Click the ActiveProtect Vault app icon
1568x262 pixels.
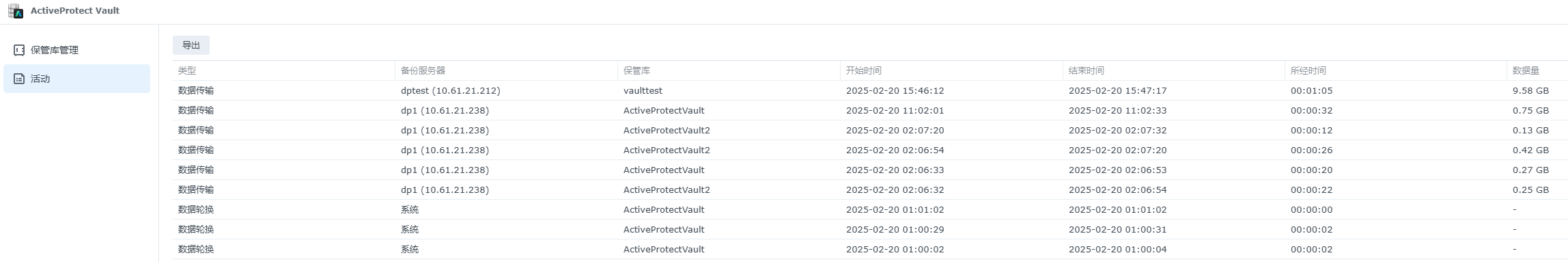pos(15,11)
